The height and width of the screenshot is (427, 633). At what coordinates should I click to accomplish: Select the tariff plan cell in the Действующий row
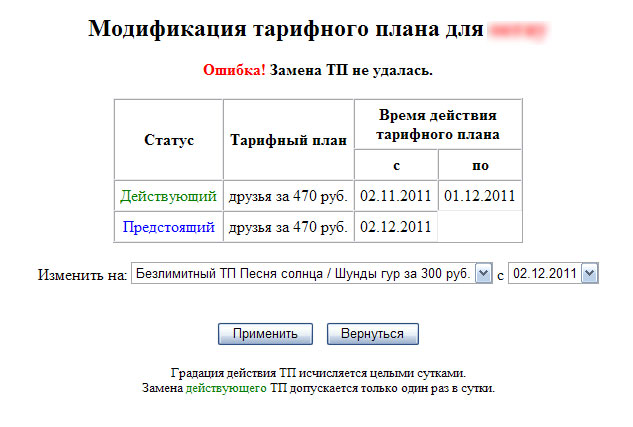288,196
